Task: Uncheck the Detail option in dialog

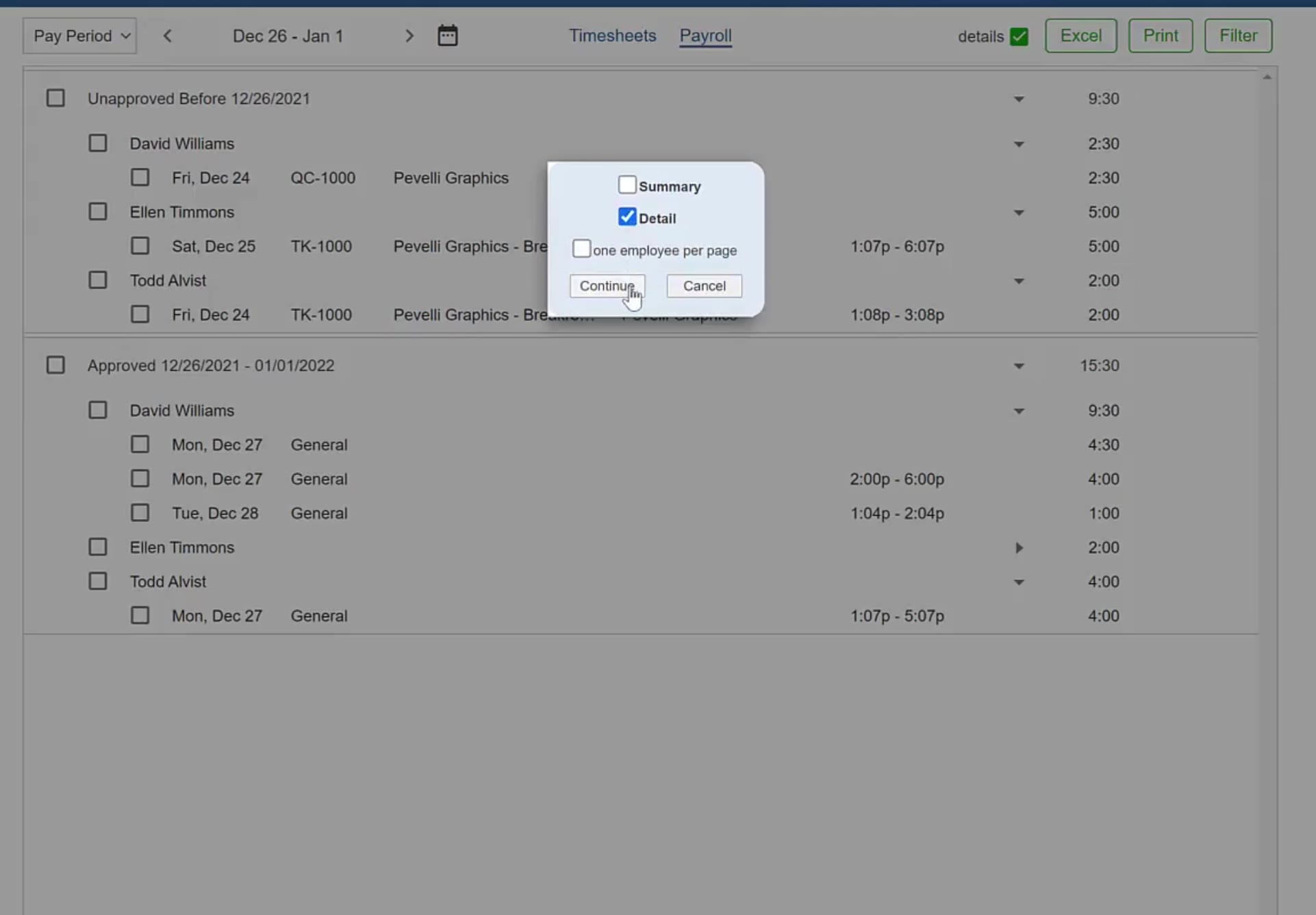Action: (627, 217)
